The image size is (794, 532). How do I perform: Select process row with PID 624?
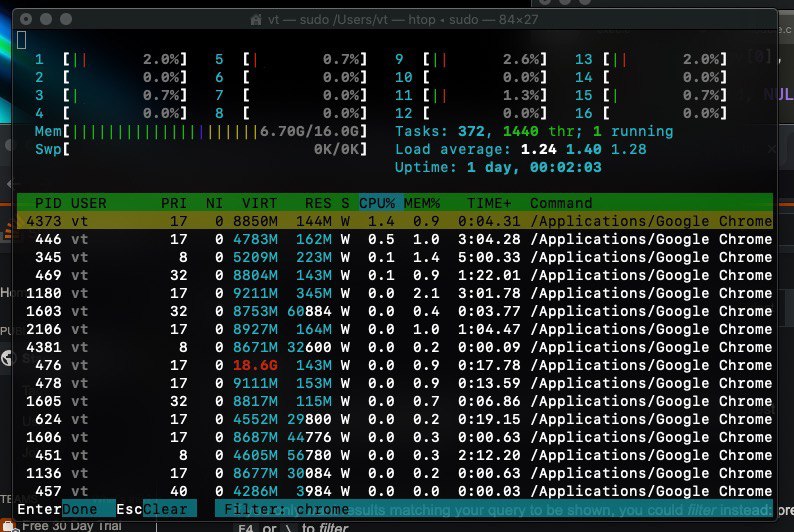click(395, 419)
